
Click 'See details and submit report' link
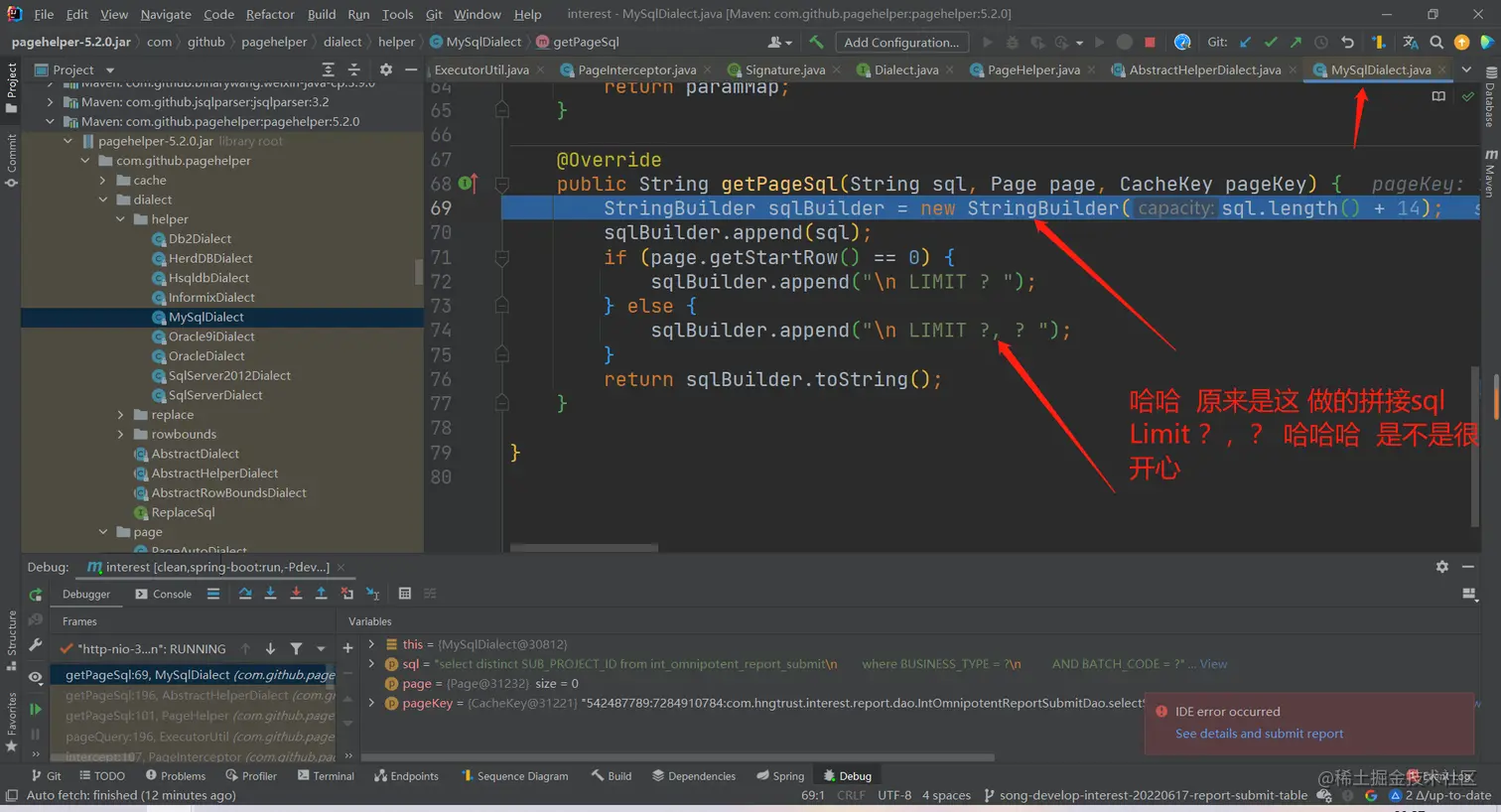pos(1259,734)
